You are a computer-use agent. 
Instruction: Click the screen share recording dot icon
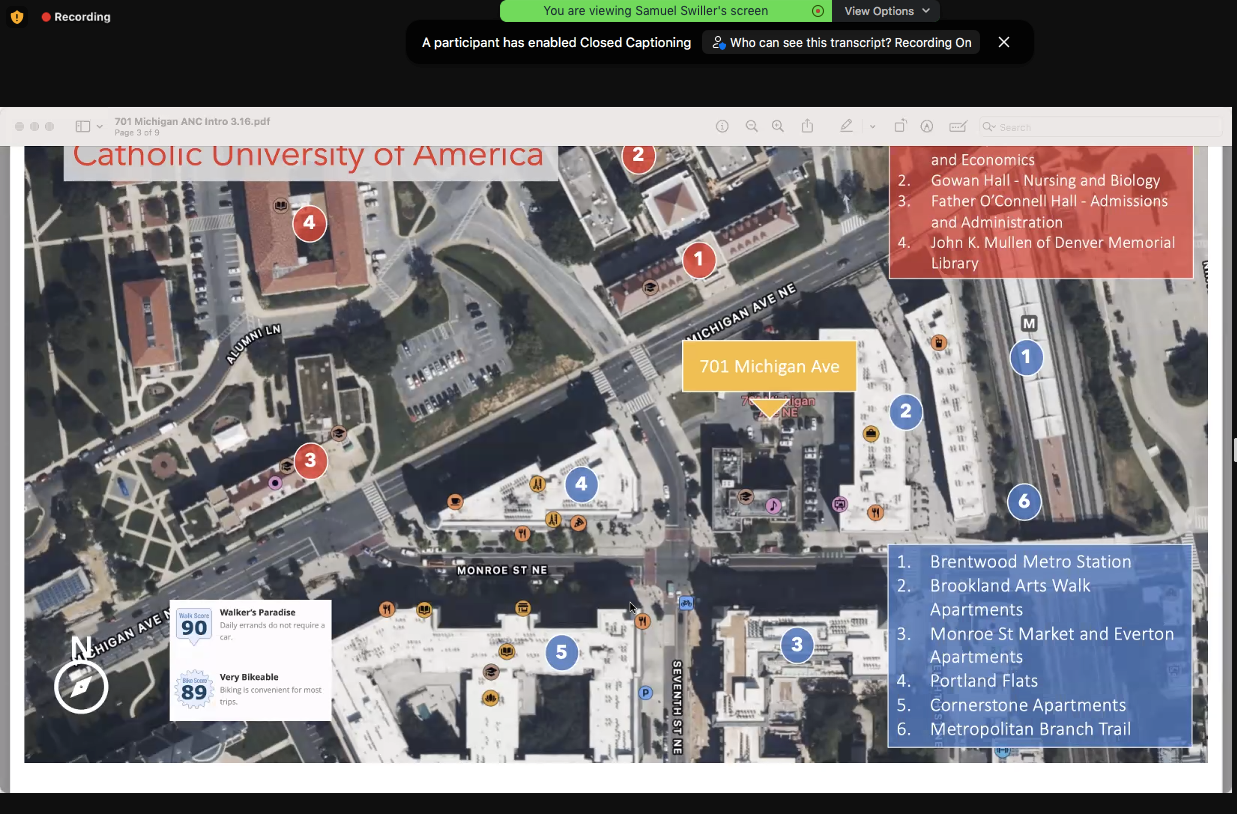point(818,11)
